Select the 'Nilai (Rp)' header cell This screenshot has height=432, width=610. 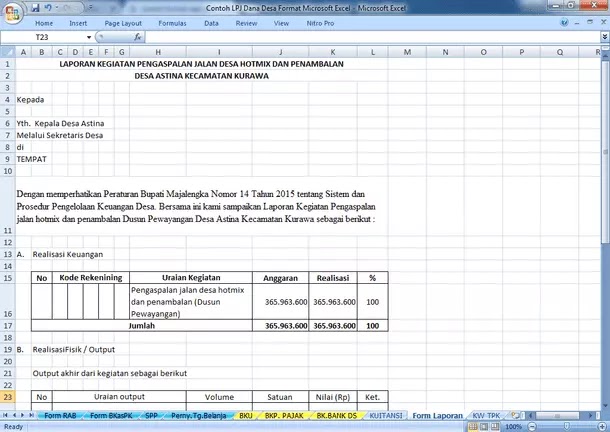333,397
